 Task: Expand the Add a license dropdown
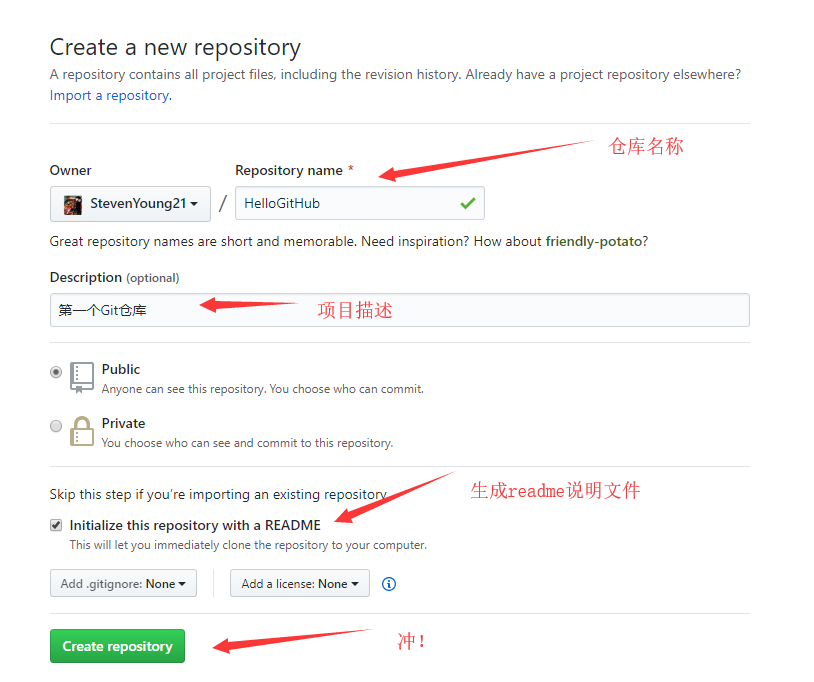point(300,583)
